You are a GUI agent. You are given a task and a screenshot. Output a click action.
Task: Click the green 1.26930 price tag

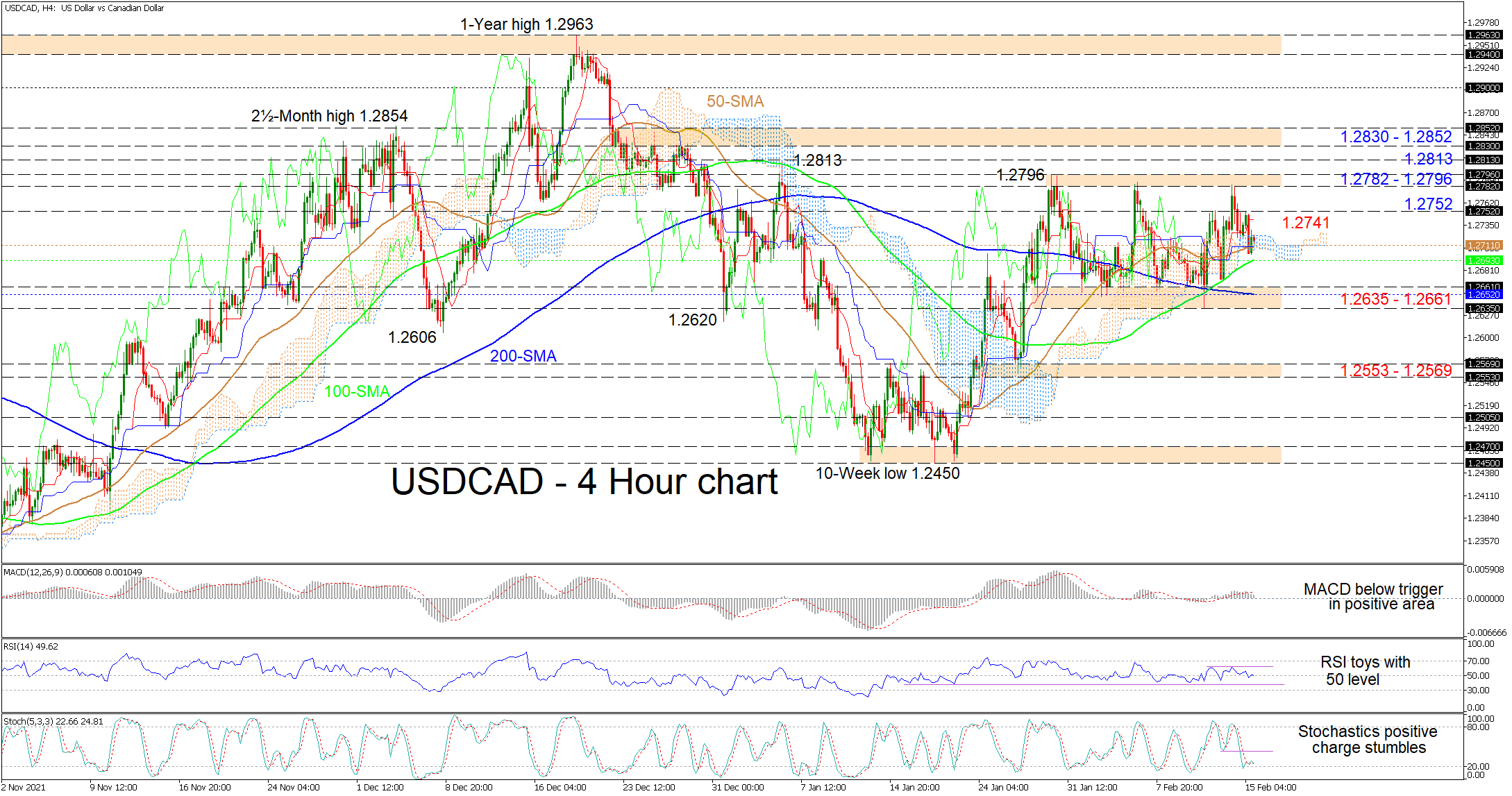1484,260
